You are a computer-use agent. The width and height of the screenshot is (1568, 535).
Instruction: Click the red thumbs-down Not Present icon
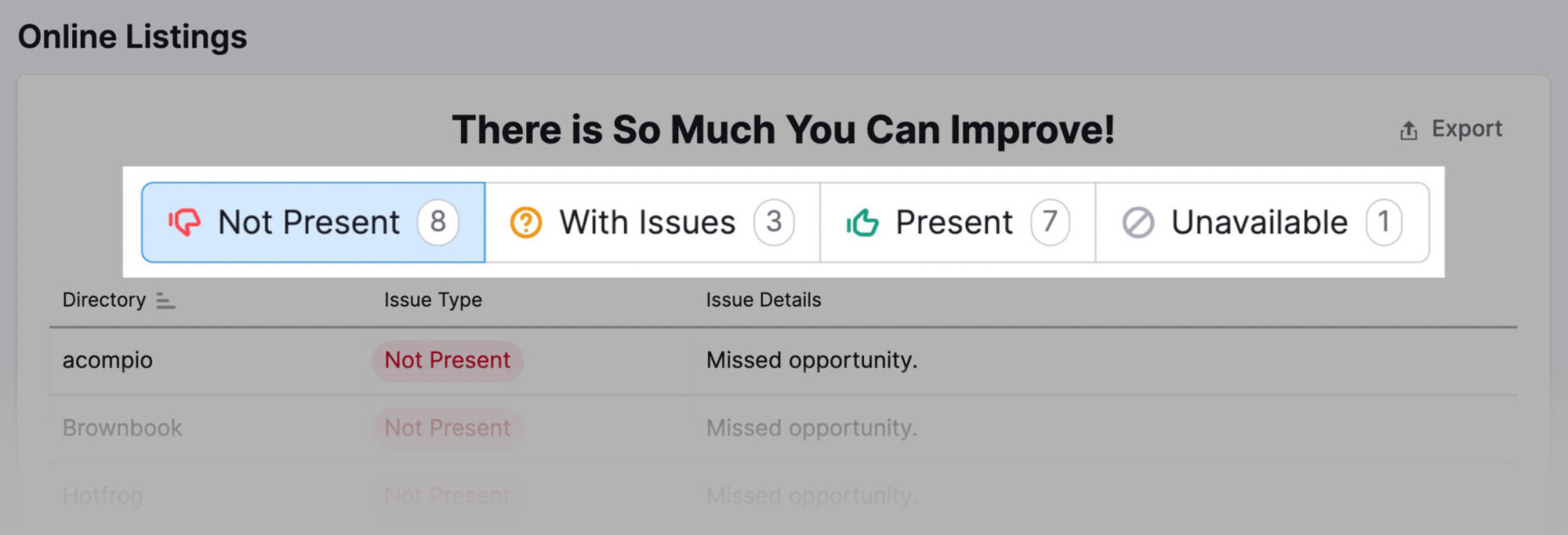(x=185, y=222)
